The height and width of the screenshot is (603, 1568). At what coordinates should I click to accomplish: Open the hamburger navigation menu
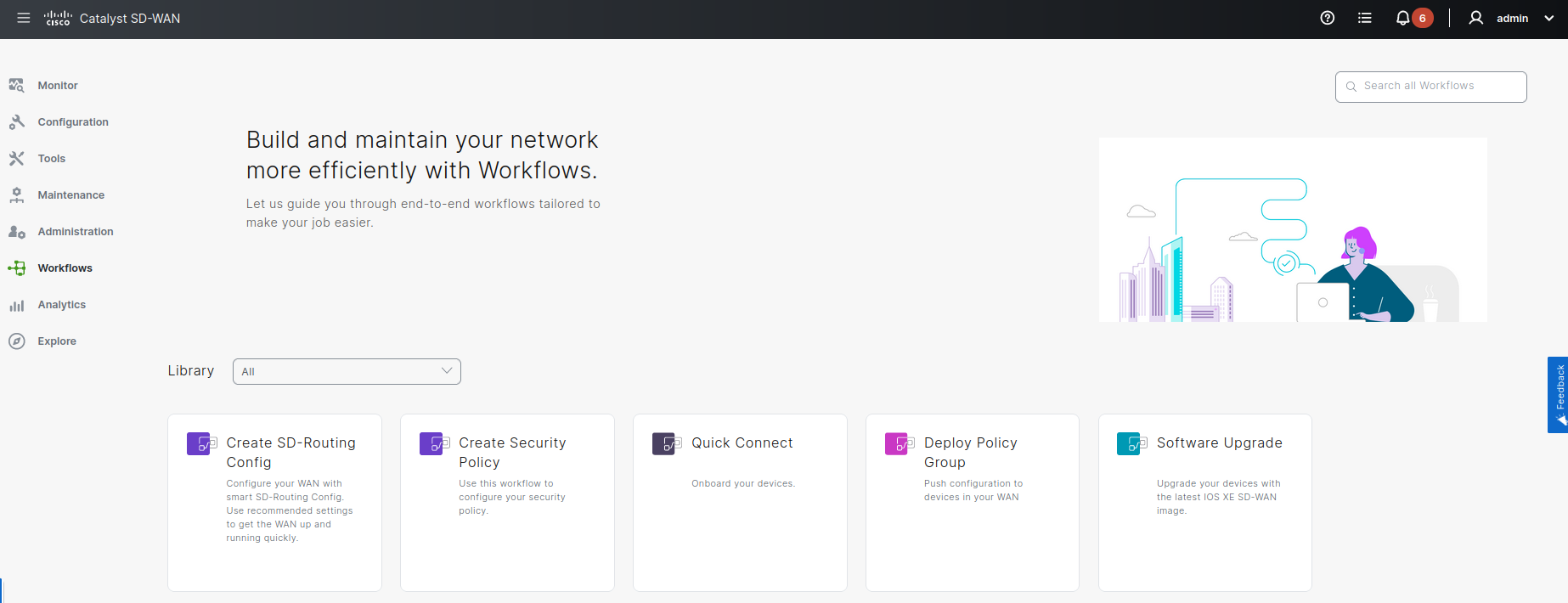[24, 18]
